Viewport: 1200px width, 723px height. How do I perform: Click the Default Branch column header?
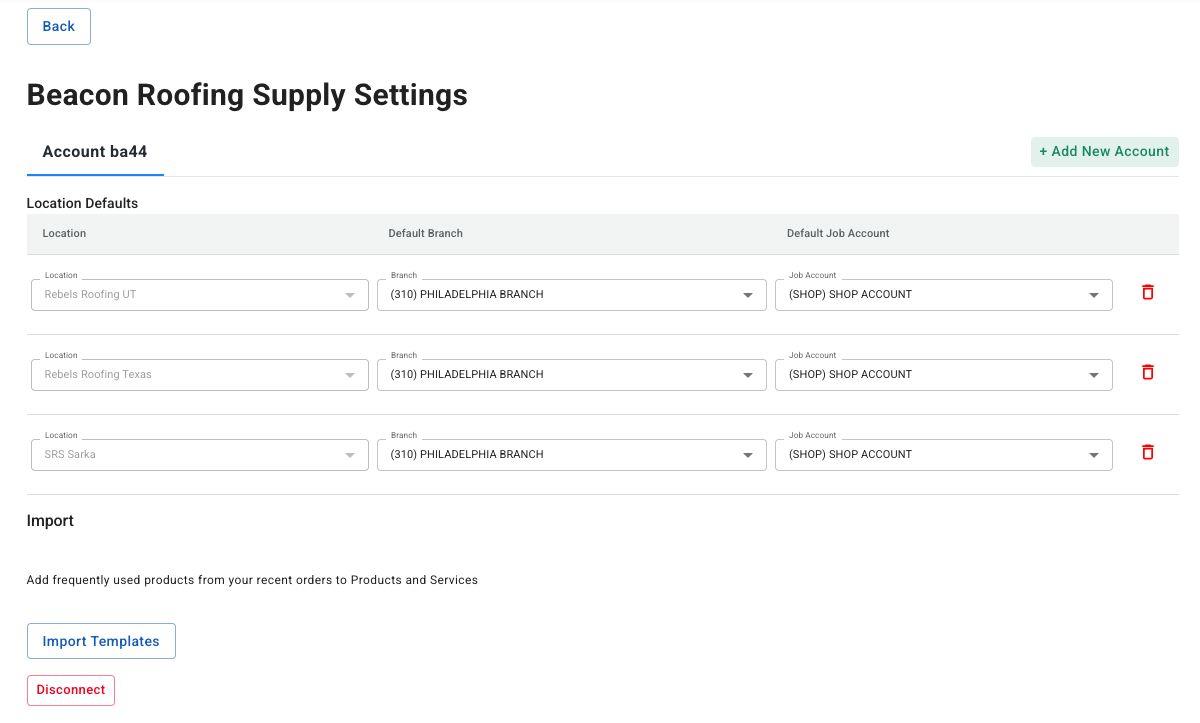[x=425, y=233]
